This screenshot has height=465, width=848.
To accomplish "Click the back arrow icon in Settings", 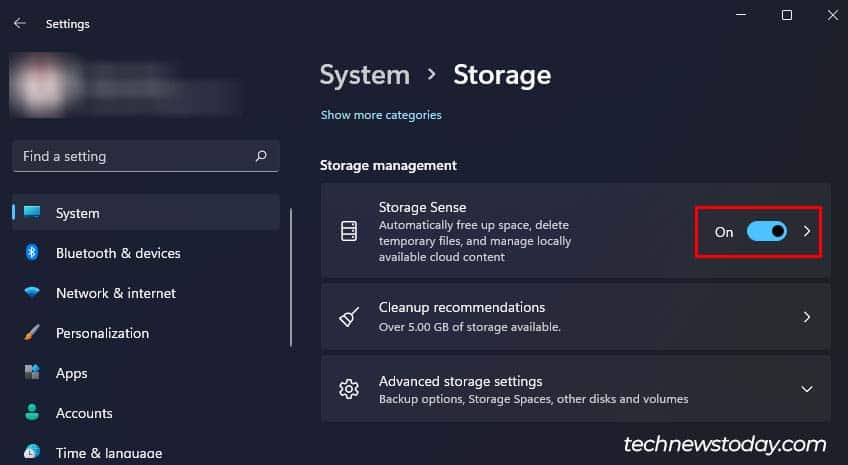I will 20,23.
